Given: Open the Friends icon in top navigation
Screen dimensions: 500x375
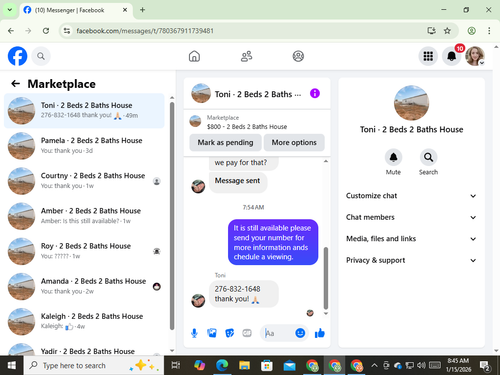Looking at the screenshot, I should pyautogui.click(x=246, y=56).
